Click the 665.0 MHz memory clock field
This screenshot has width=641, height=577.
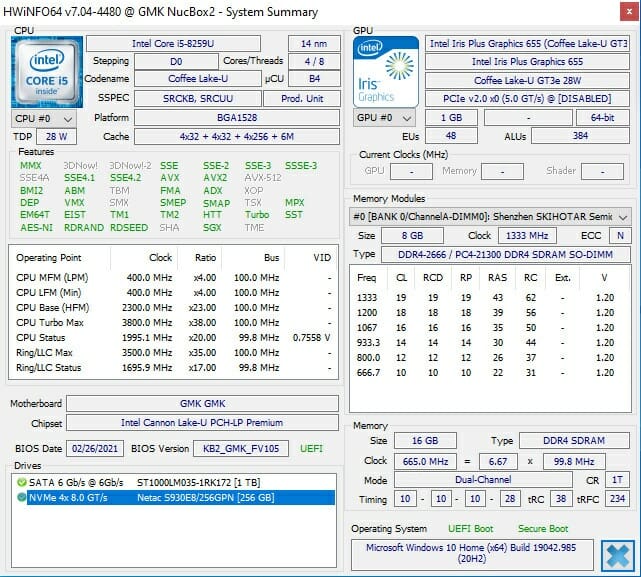(425, 462)
